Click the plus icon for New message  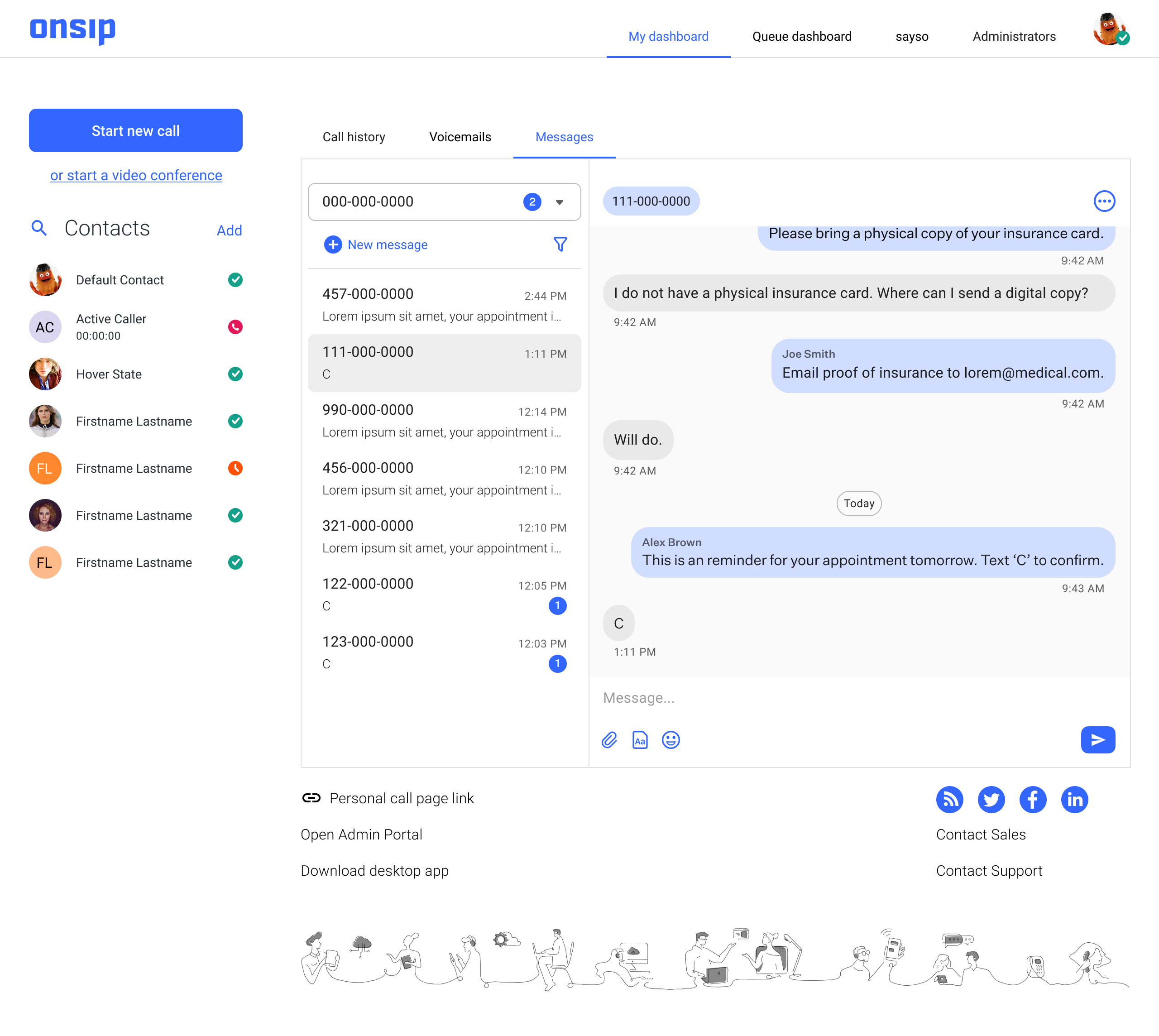tap(332, 245)
